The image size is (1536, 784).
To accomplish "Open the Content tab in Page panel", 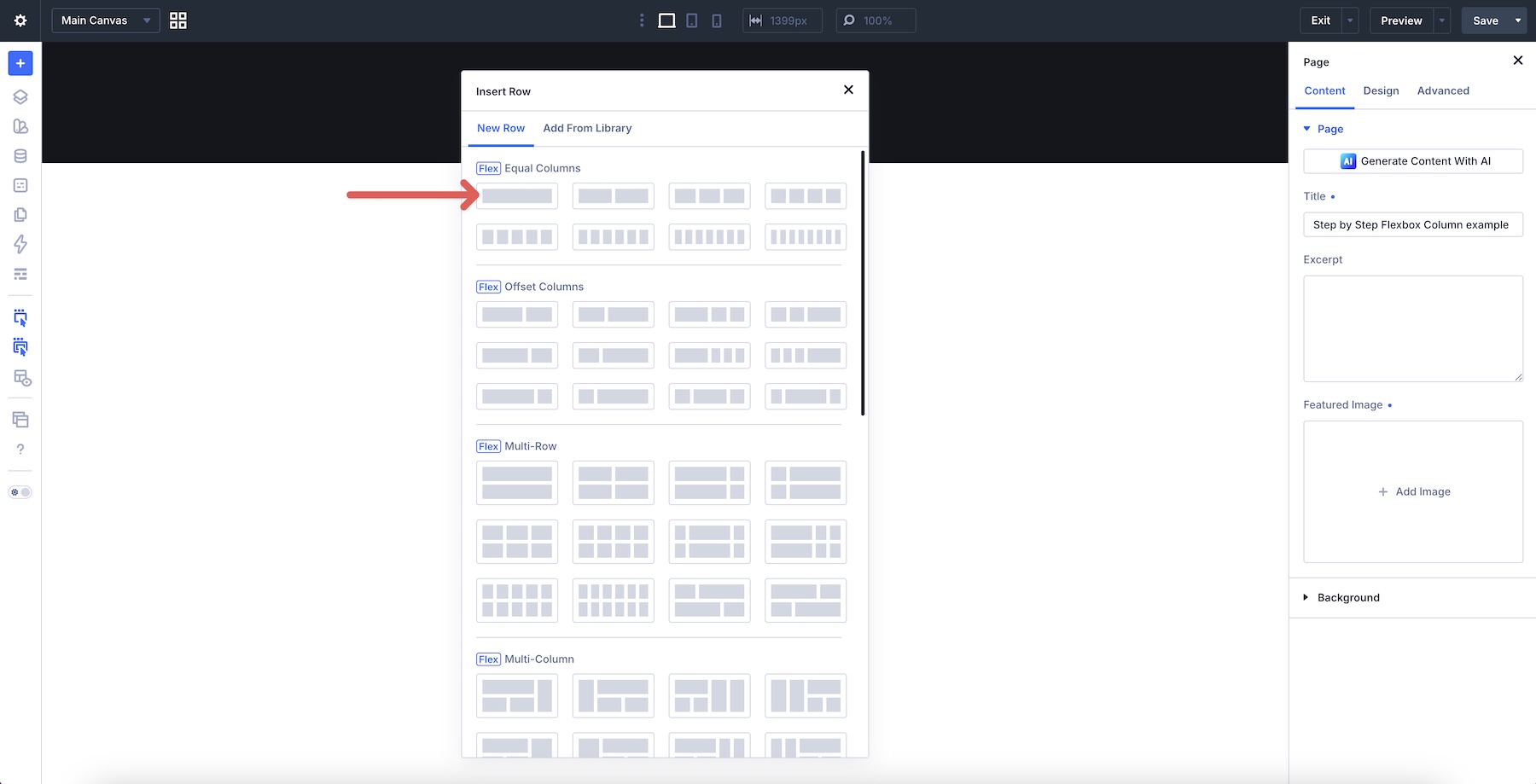I will tap(1324, 90).
